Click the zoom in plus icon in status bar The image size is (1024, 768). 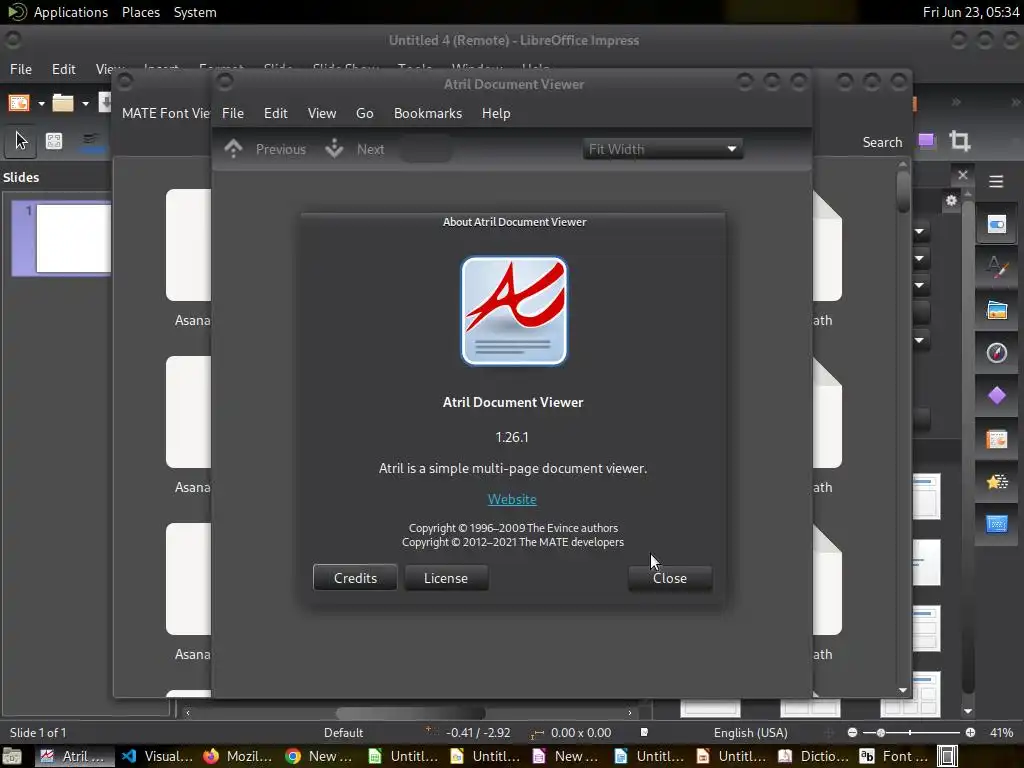pos(970,733)
